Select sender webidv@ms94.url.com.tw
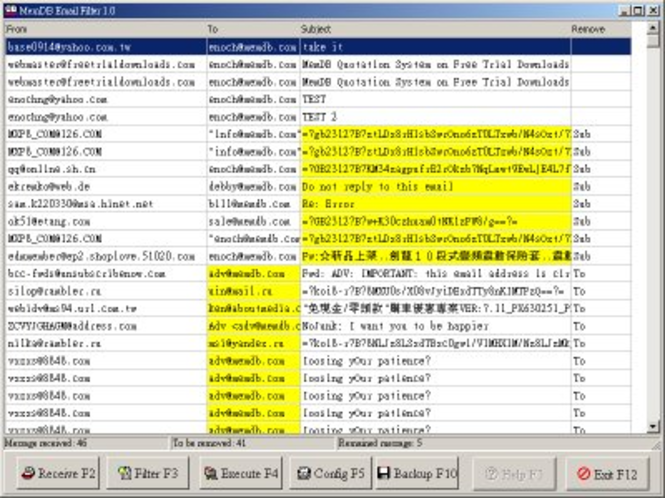The image size is (665, 498). 105,308
